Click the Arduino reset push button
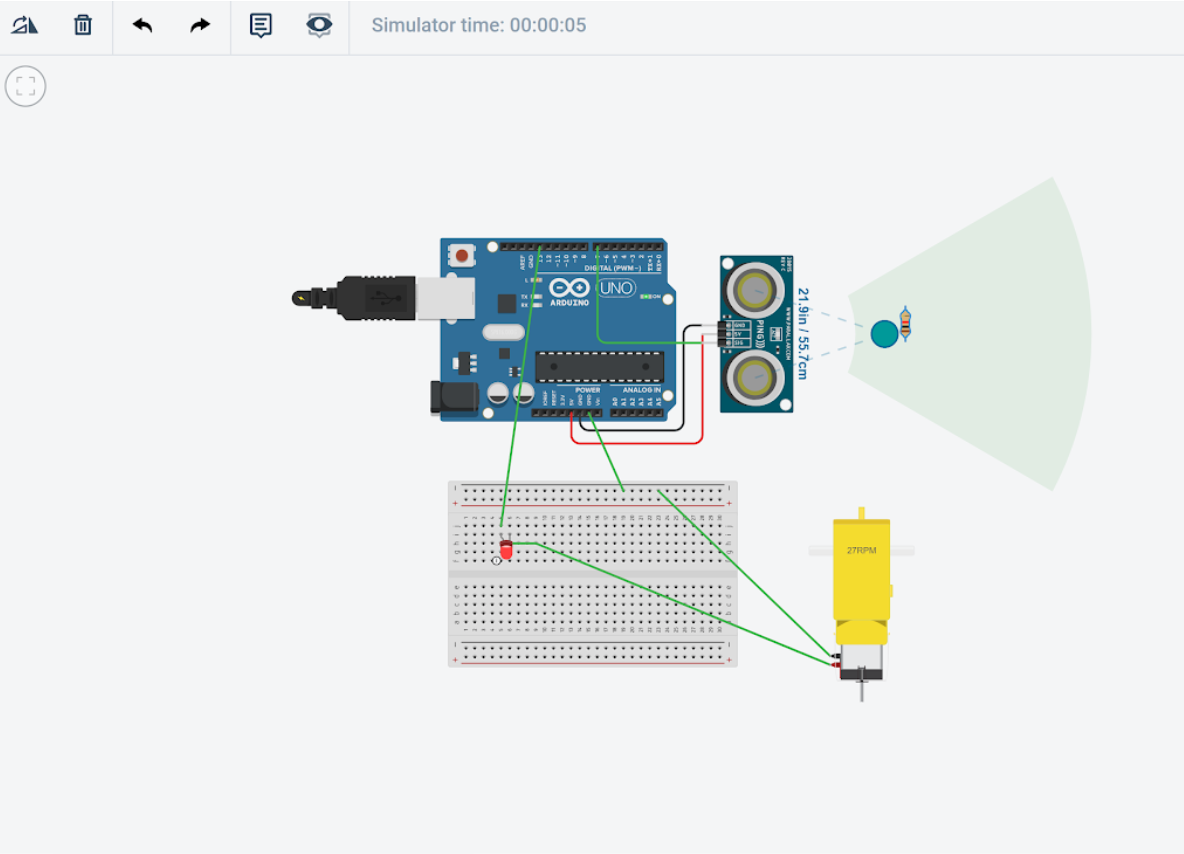This screenshot has width=1184, height=854. pyautogui.click(x=461, y=255)
